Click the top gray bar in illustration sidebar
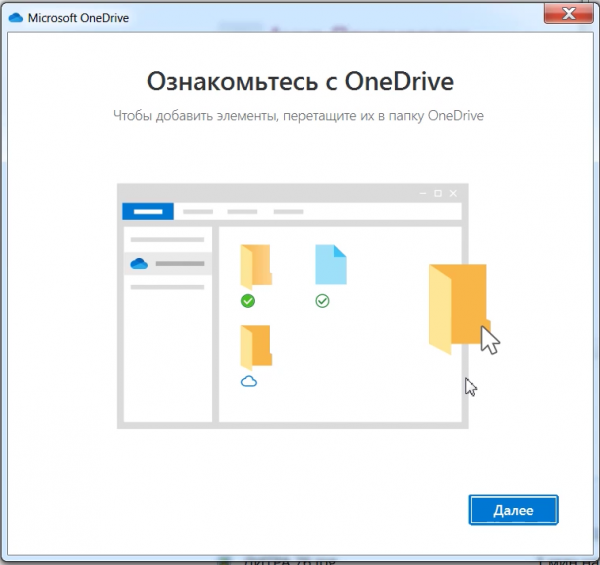600x565 pixels. (167, 240)
